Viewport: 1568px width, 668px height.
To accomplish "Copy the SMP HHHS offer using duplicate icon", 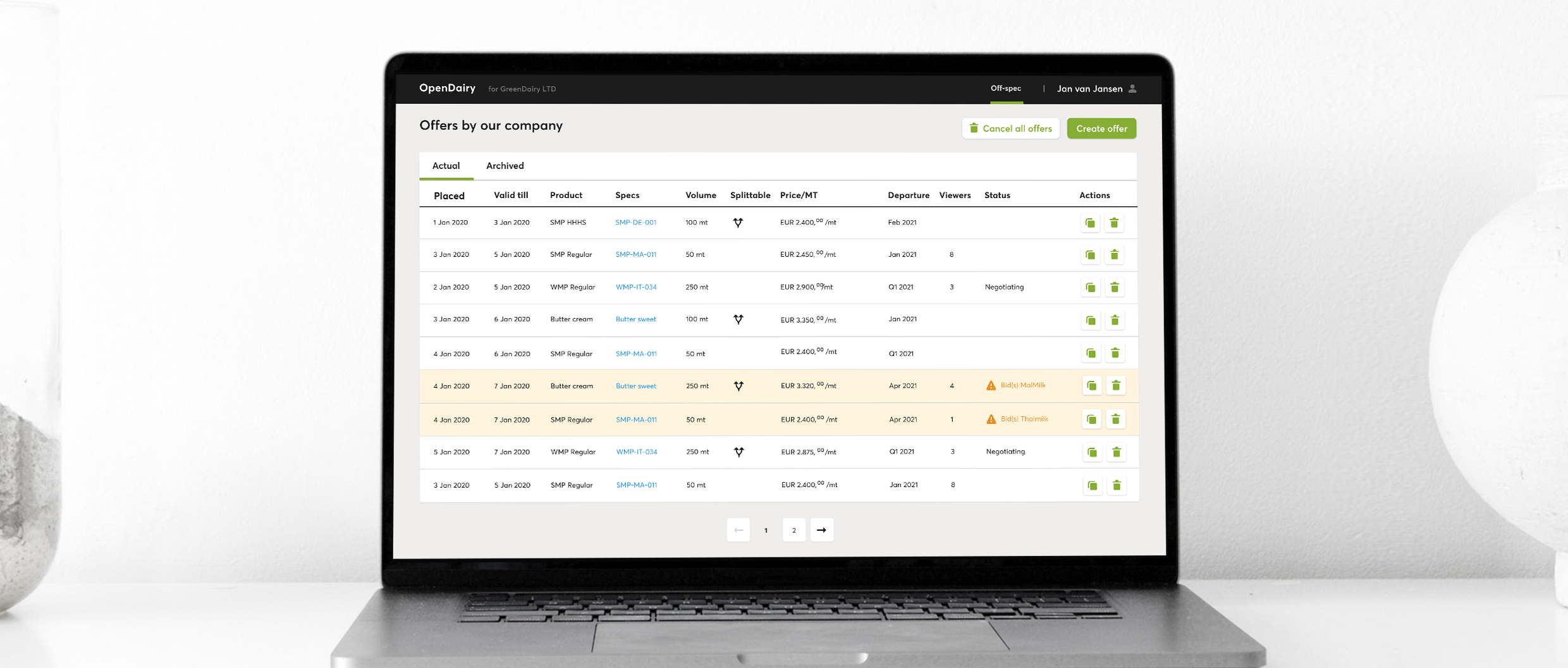I will coord(1090,223).
